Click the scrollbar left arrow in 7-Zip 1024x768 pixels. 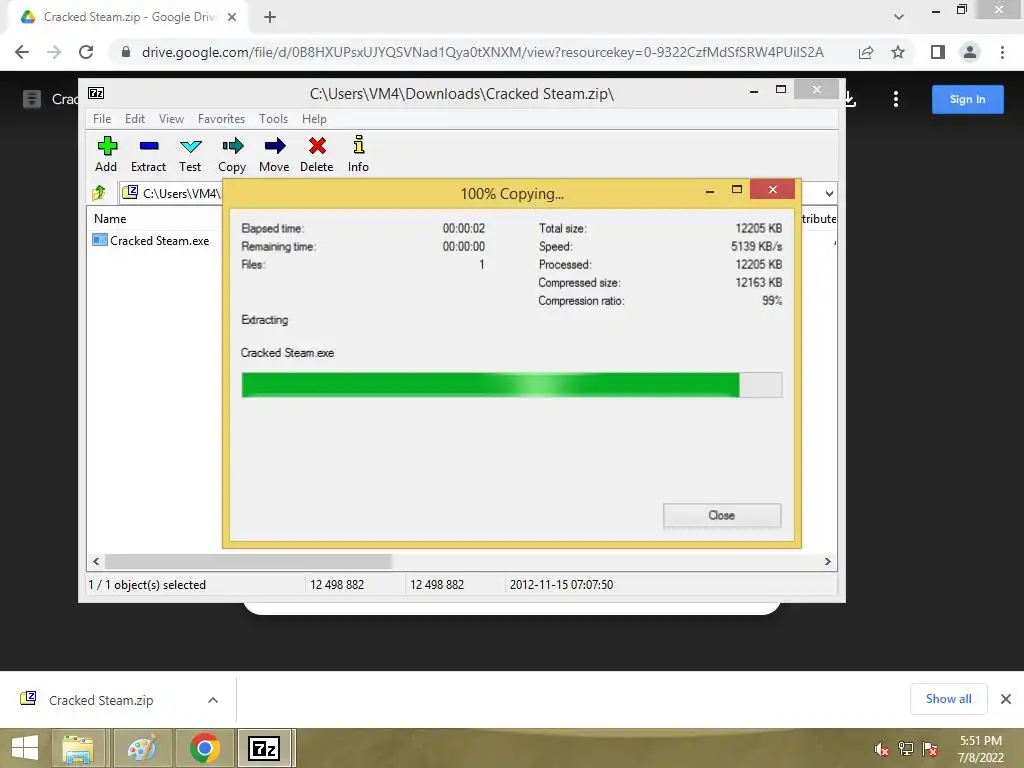pos(96,562)
